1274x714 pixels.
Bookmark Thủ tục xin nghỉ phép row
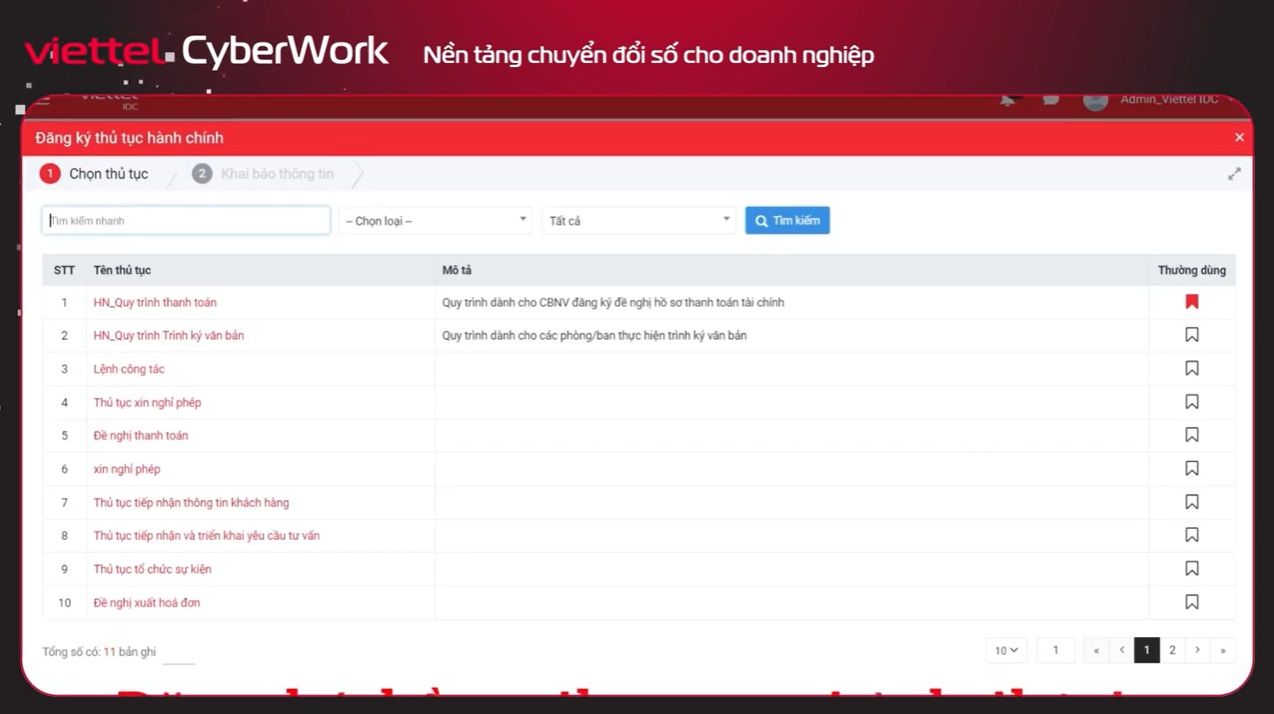click(1191, 402)
